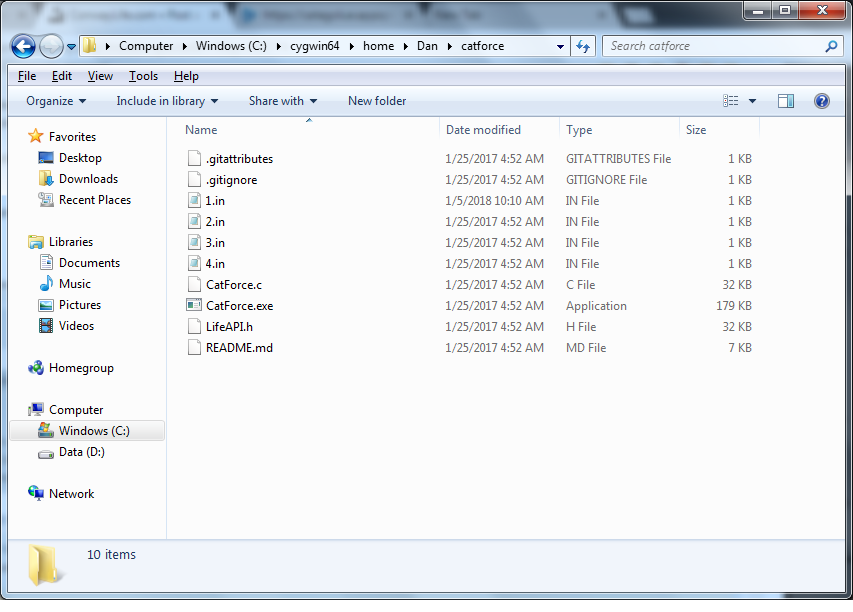Open the view options dropdown arrow
853x612 pixels.
click(752, 101)
